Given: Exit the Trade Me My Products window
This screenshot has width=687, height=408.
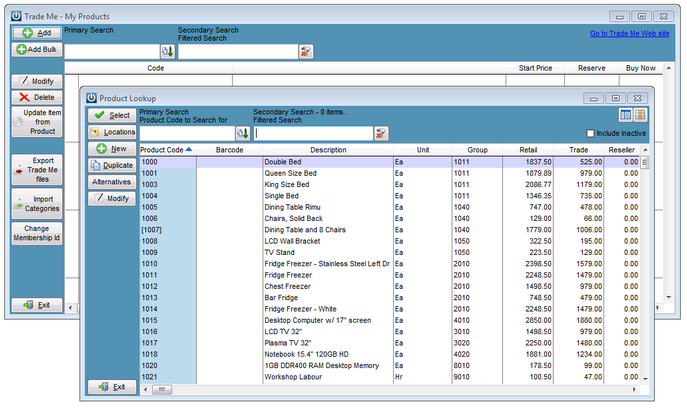Looking at the screenshot, I should 37,305.
